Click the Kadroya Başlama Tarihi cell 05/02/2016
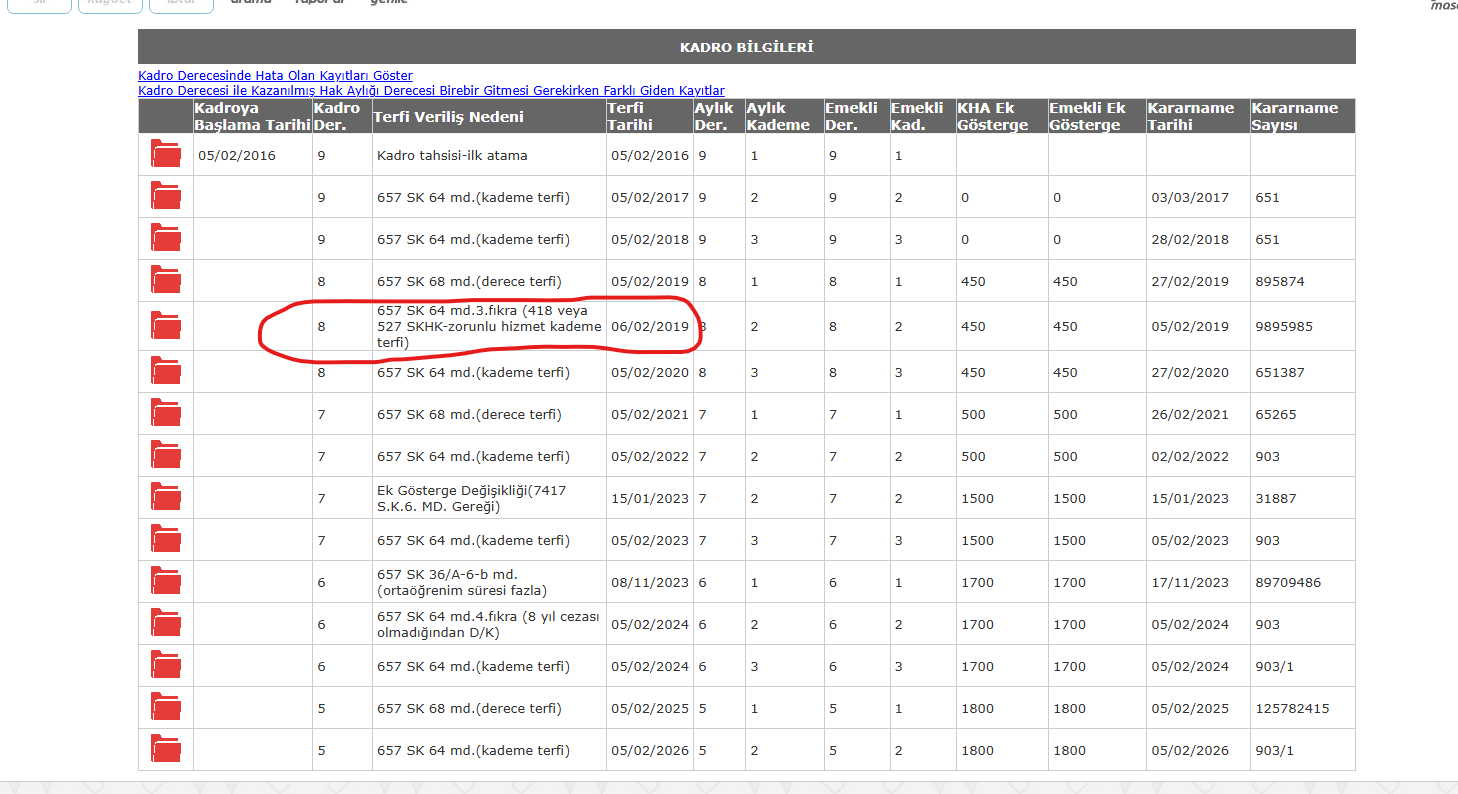 236,156
